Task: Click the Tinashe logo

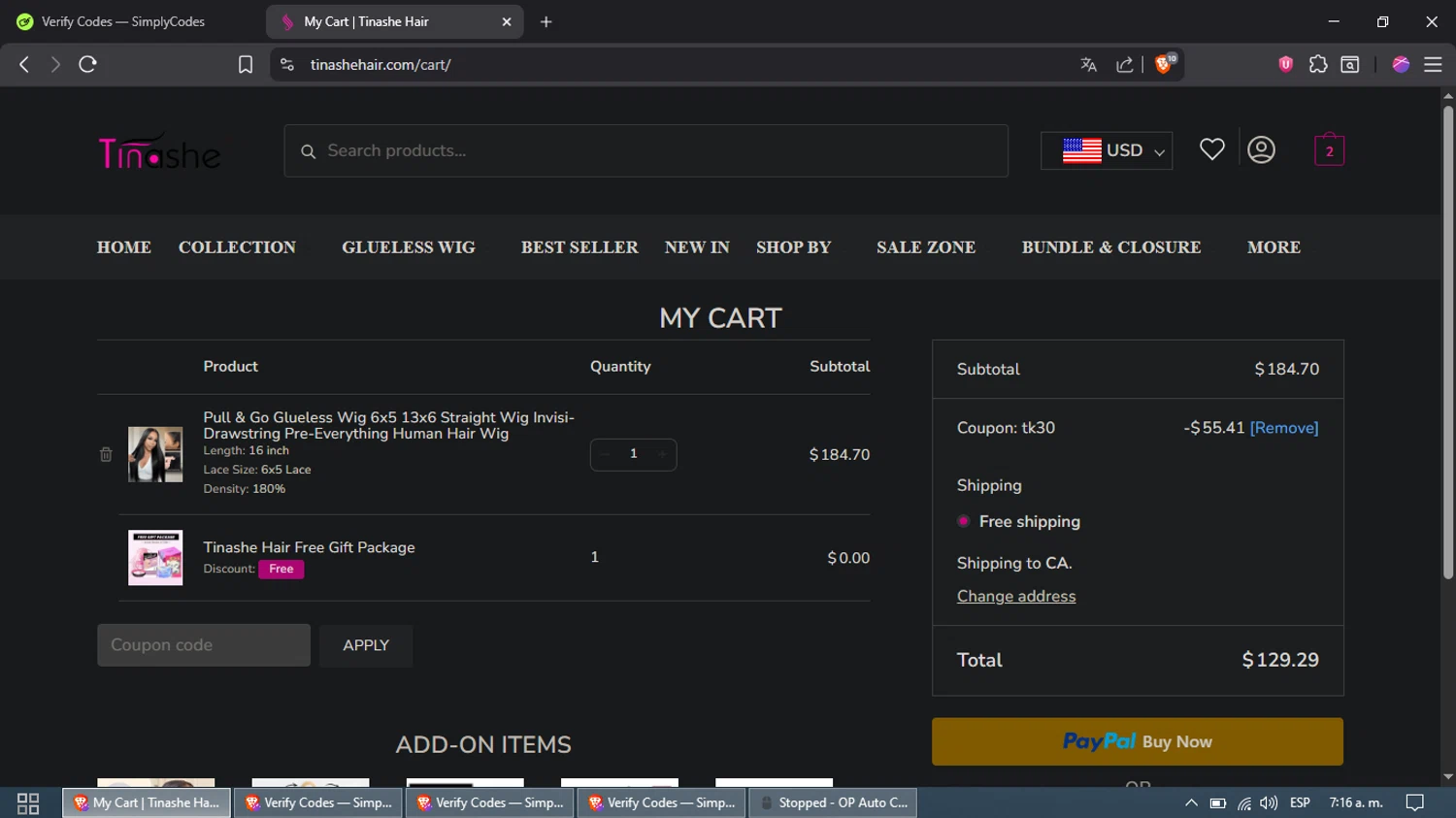Action: (159, 150)
